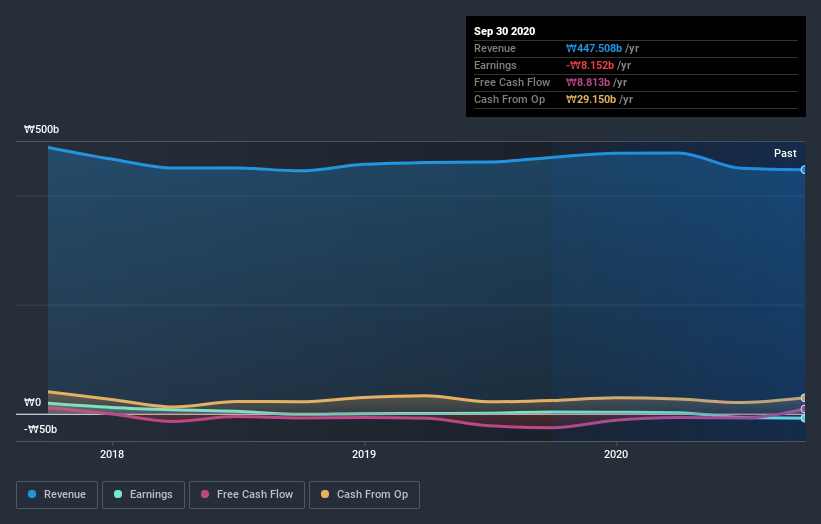
Task: Click the Cash From Op label in tooltip
Action: click(x=509, y=99)
